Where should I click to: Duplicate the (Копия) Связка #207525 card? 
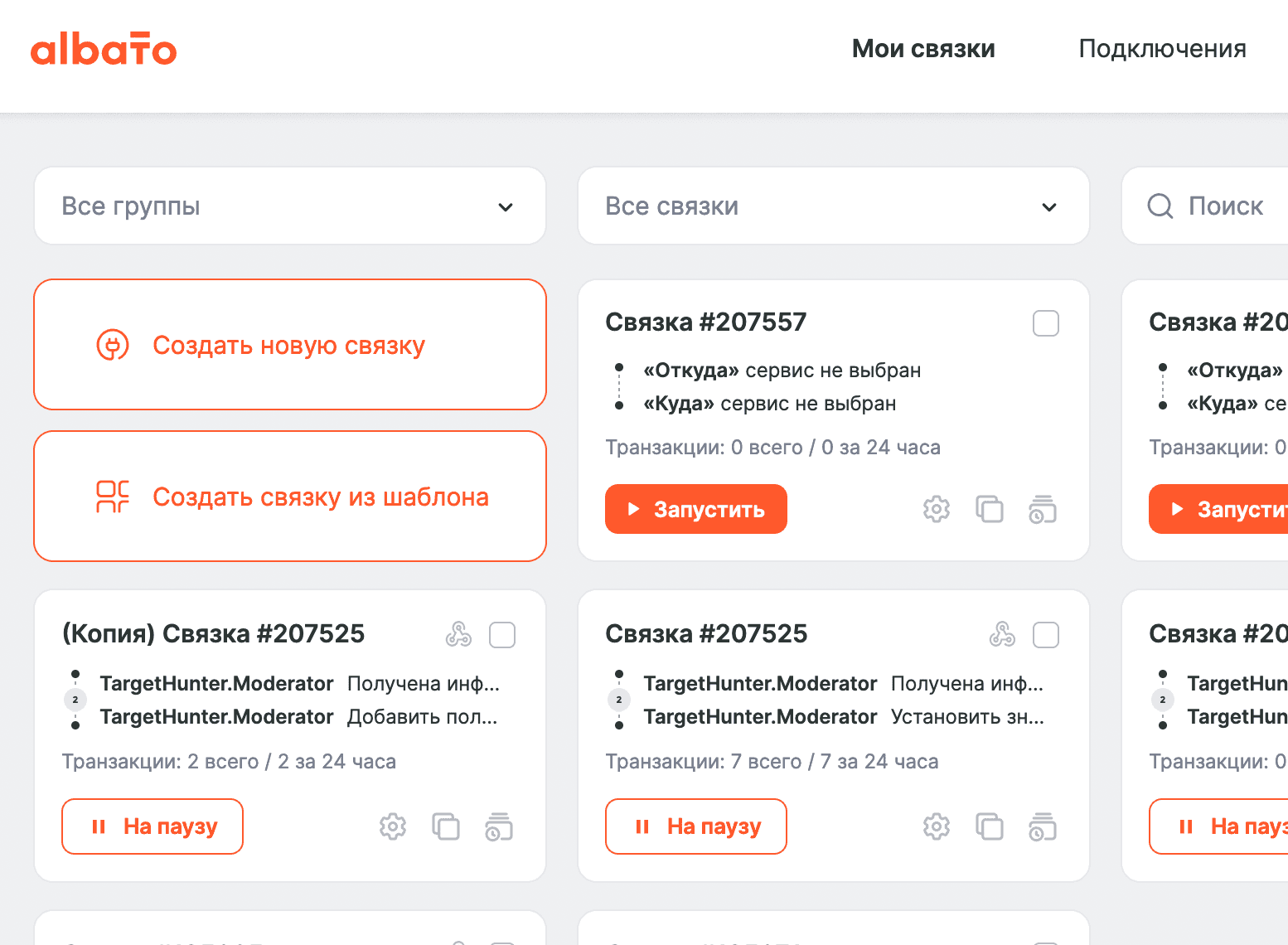(x=445, y=826)
